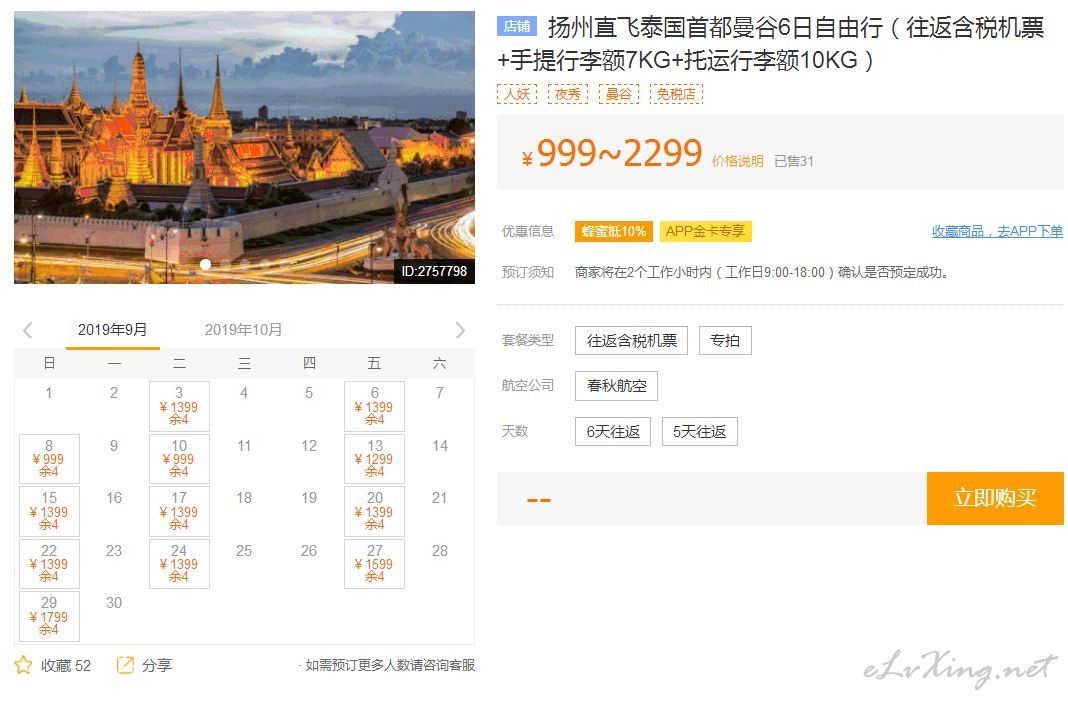Click the product ID:2757798 label
The width and height of the screenshot is (1068, 702).
tap(434, 271)
